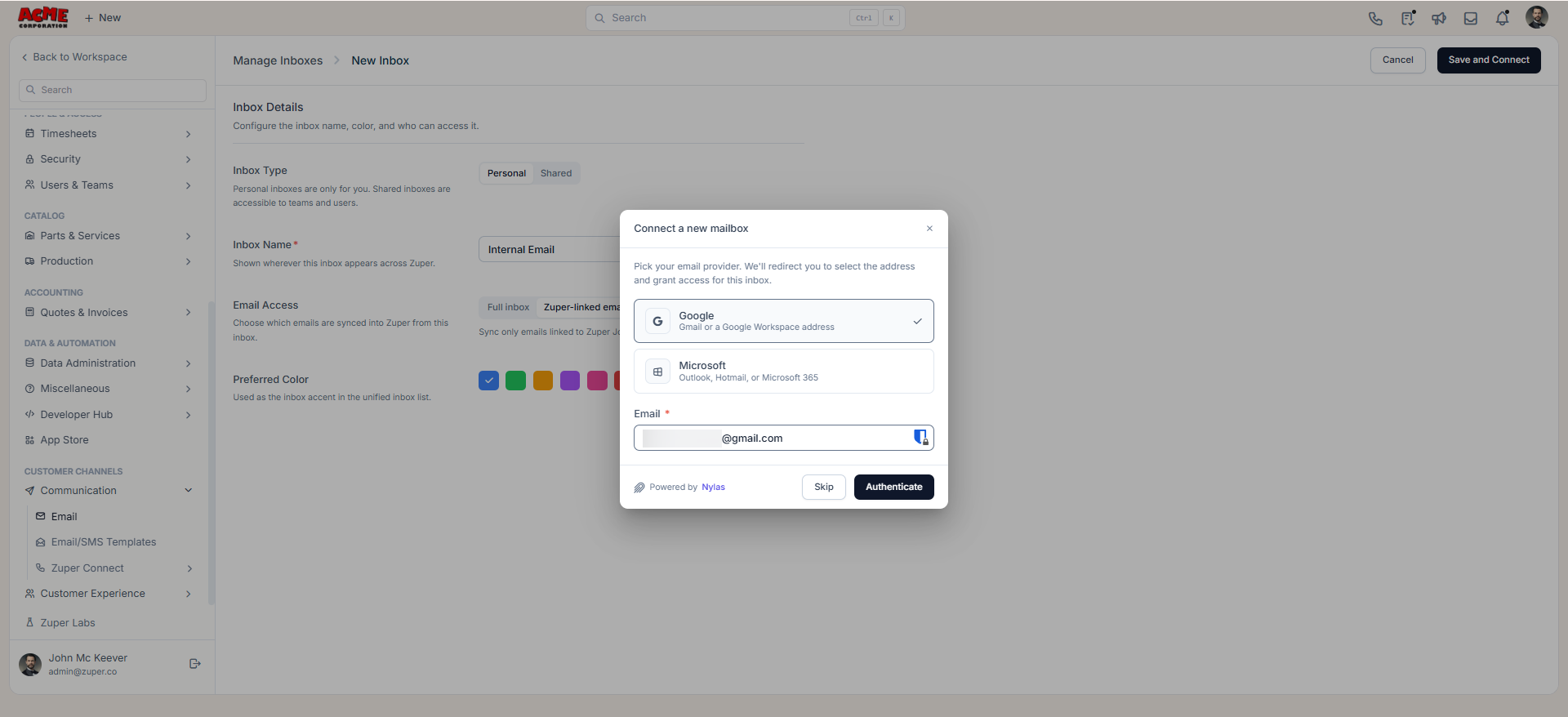The image size is (1568, 717).
Task: Open the phone dialer icon in top bar
Action: (1375, 18)
